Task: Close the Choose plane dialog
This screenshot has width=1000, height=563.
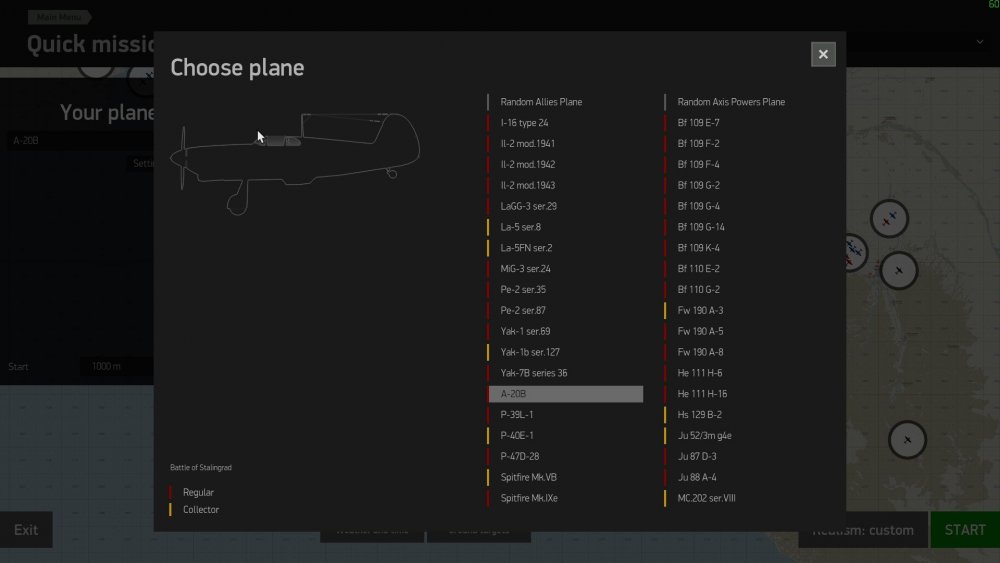Action: tap(823, 54)
